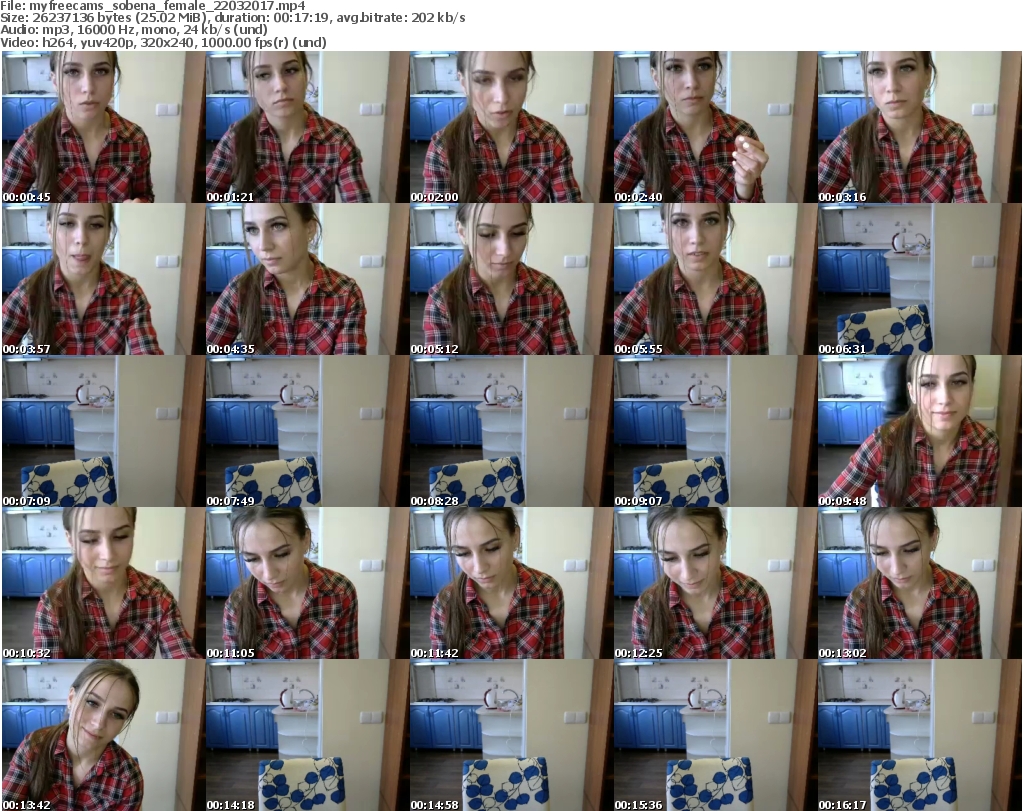1024x811 pixels.
Task: Click the 00:04:35 preview frame
Action: (308, 279)
